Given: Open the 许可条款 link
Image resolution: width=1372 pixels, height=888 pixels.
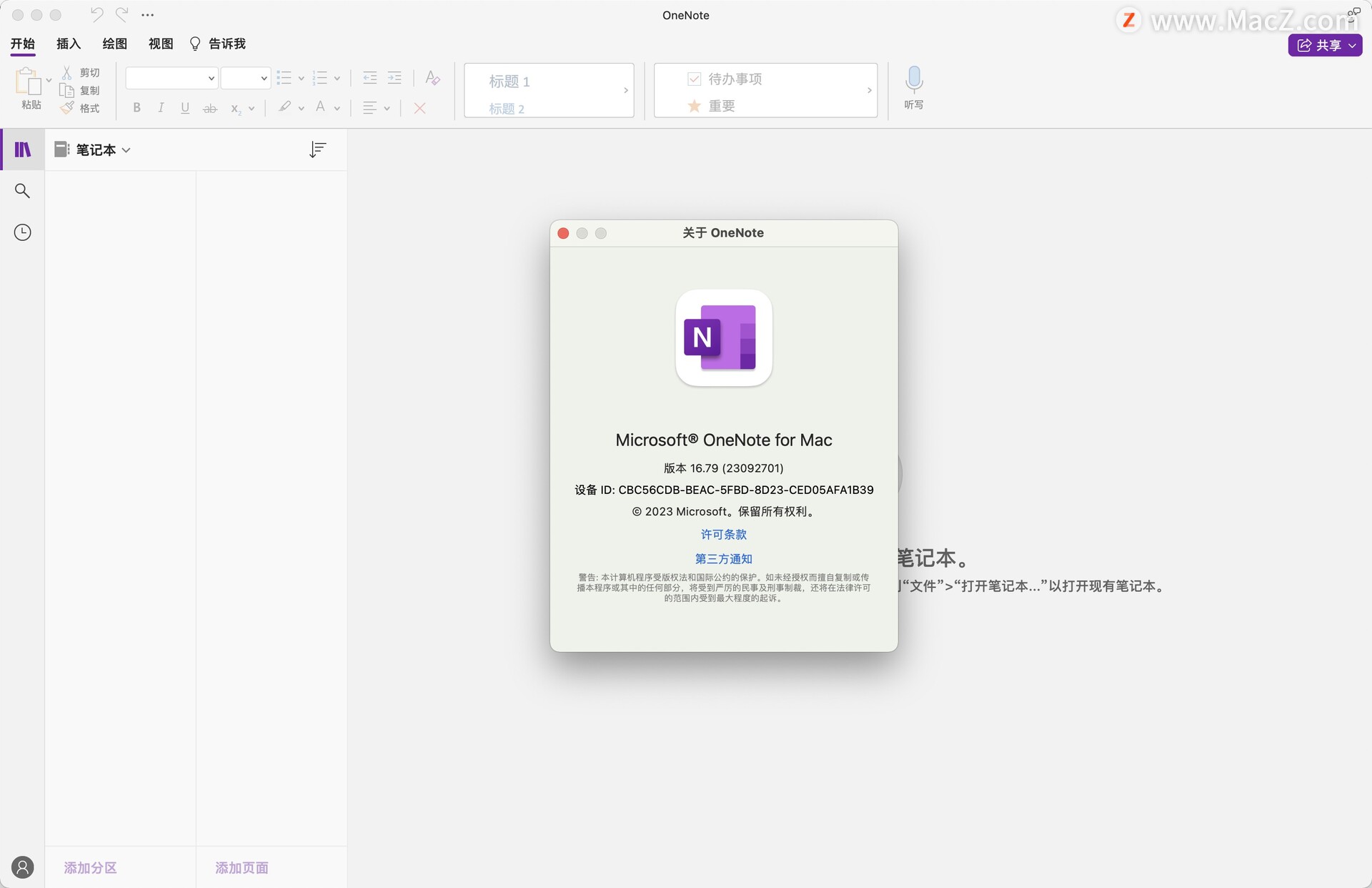Looking at the screenshot, I should [x=724, y=534].
